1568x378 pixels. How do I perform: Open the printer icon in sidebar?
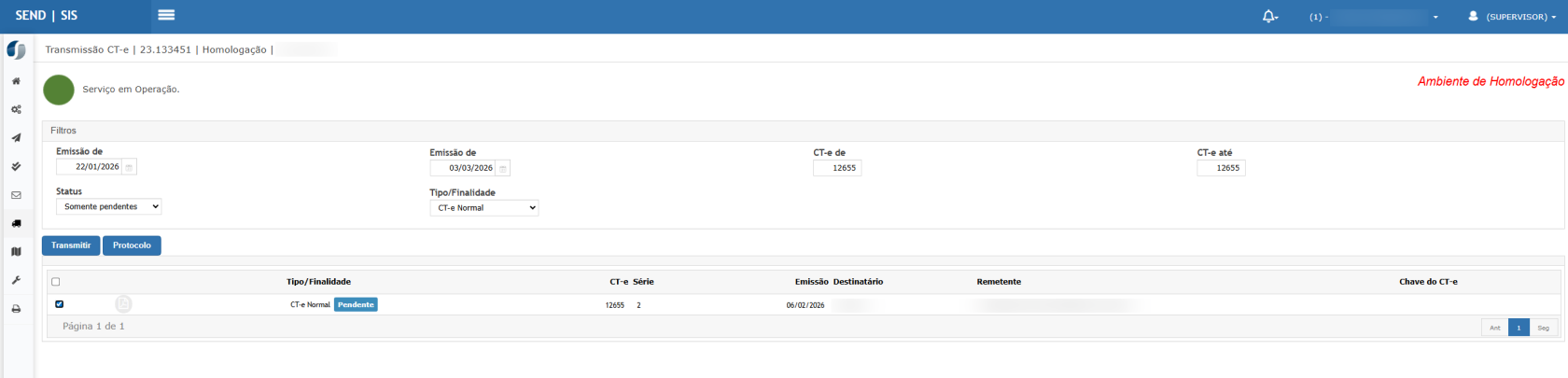click(x=16, y=309)
